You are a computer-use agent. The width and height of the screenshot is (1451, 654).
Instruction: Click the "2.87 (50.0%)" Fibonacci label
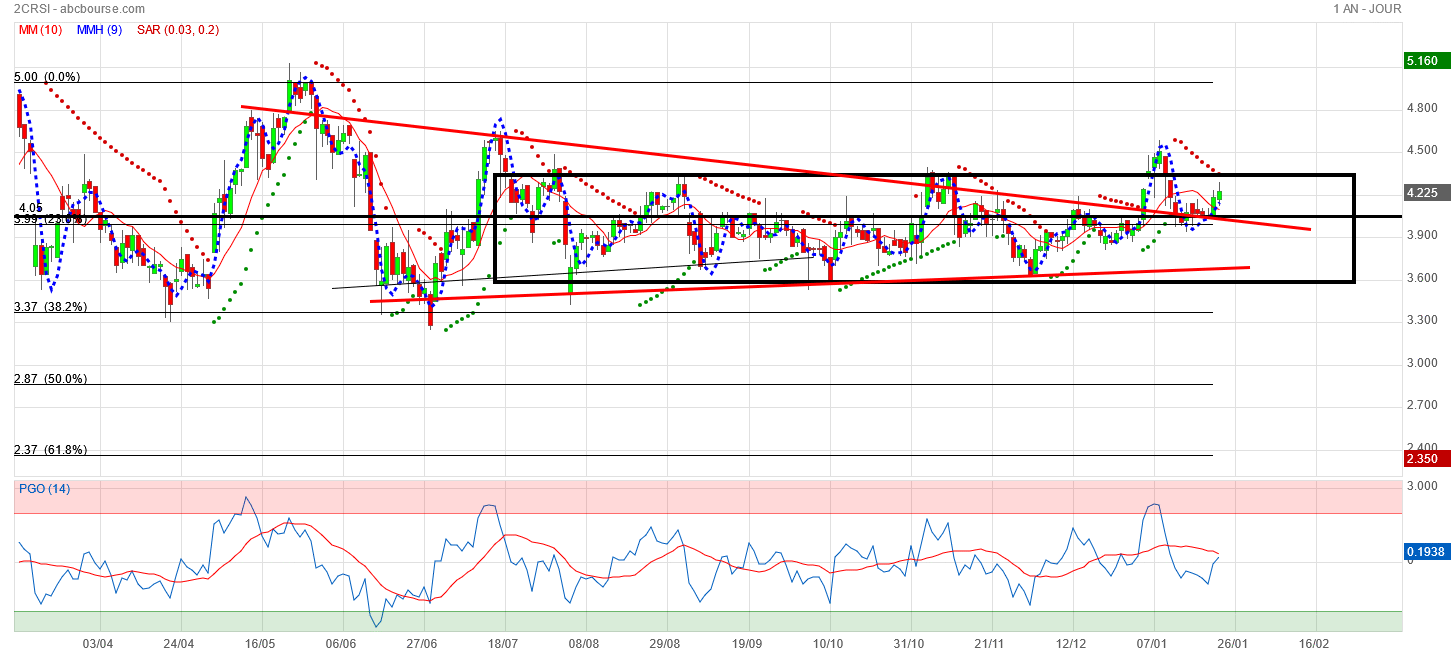tap(50, 379)
